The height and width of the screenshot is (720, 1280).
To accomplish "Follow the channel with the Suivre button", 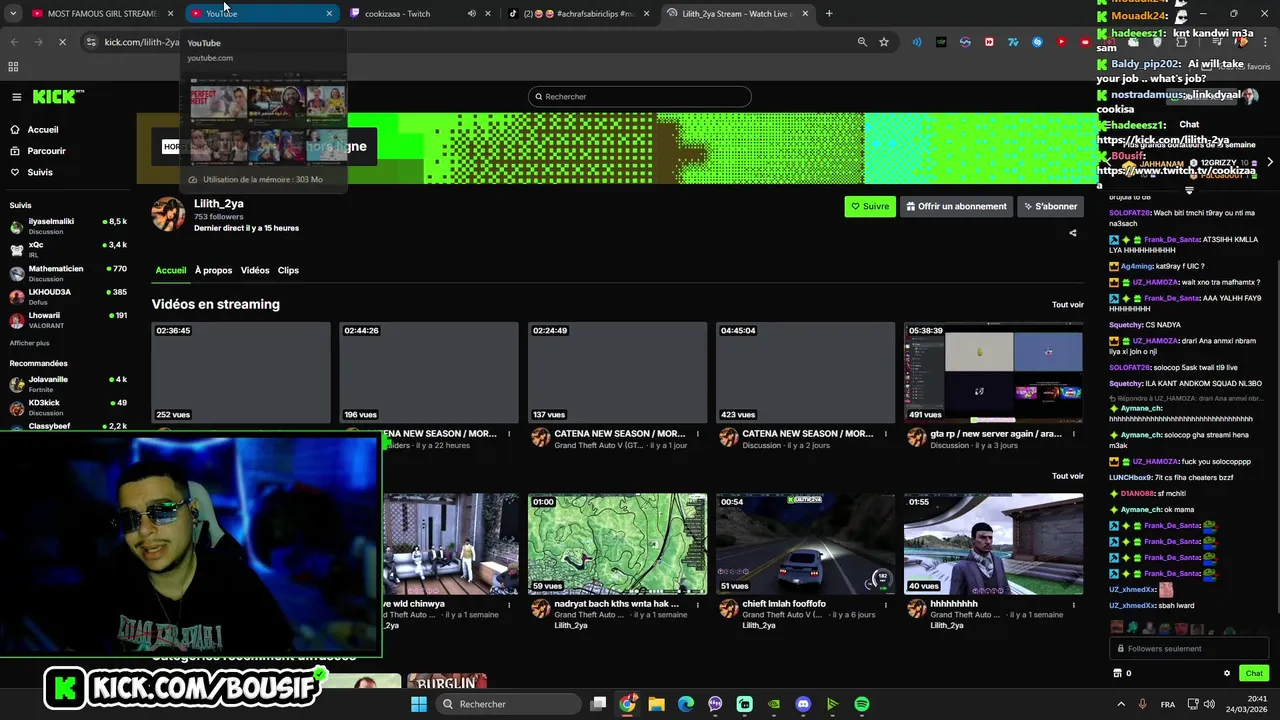I will (870, 207).
